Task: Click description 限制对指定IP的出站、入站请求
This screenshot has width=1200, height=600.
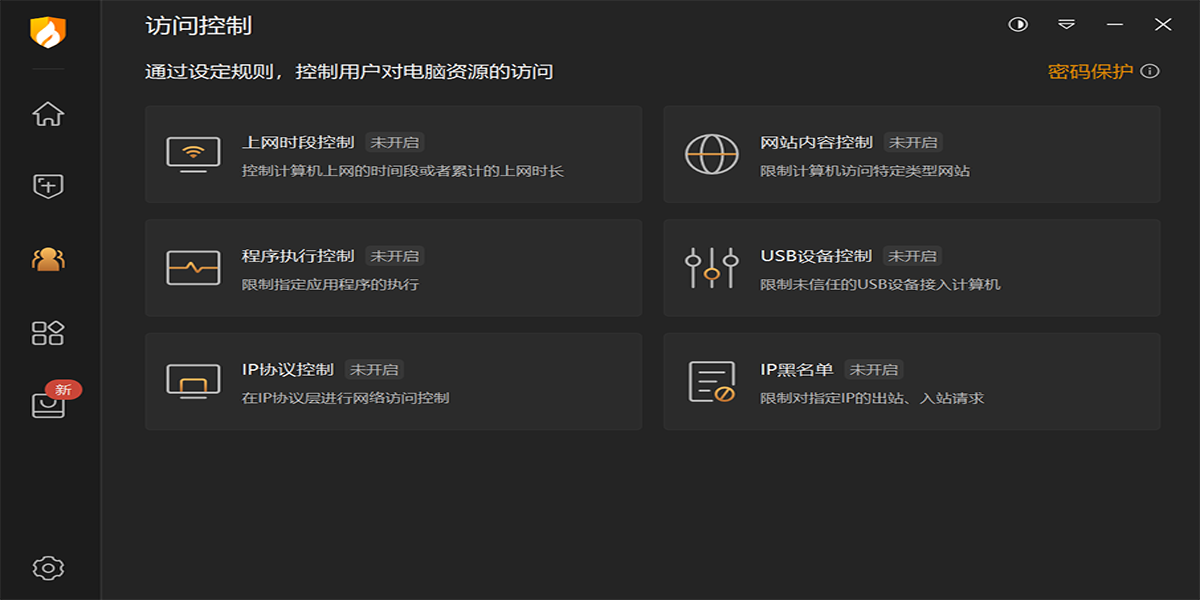Action: coord(872,398)
